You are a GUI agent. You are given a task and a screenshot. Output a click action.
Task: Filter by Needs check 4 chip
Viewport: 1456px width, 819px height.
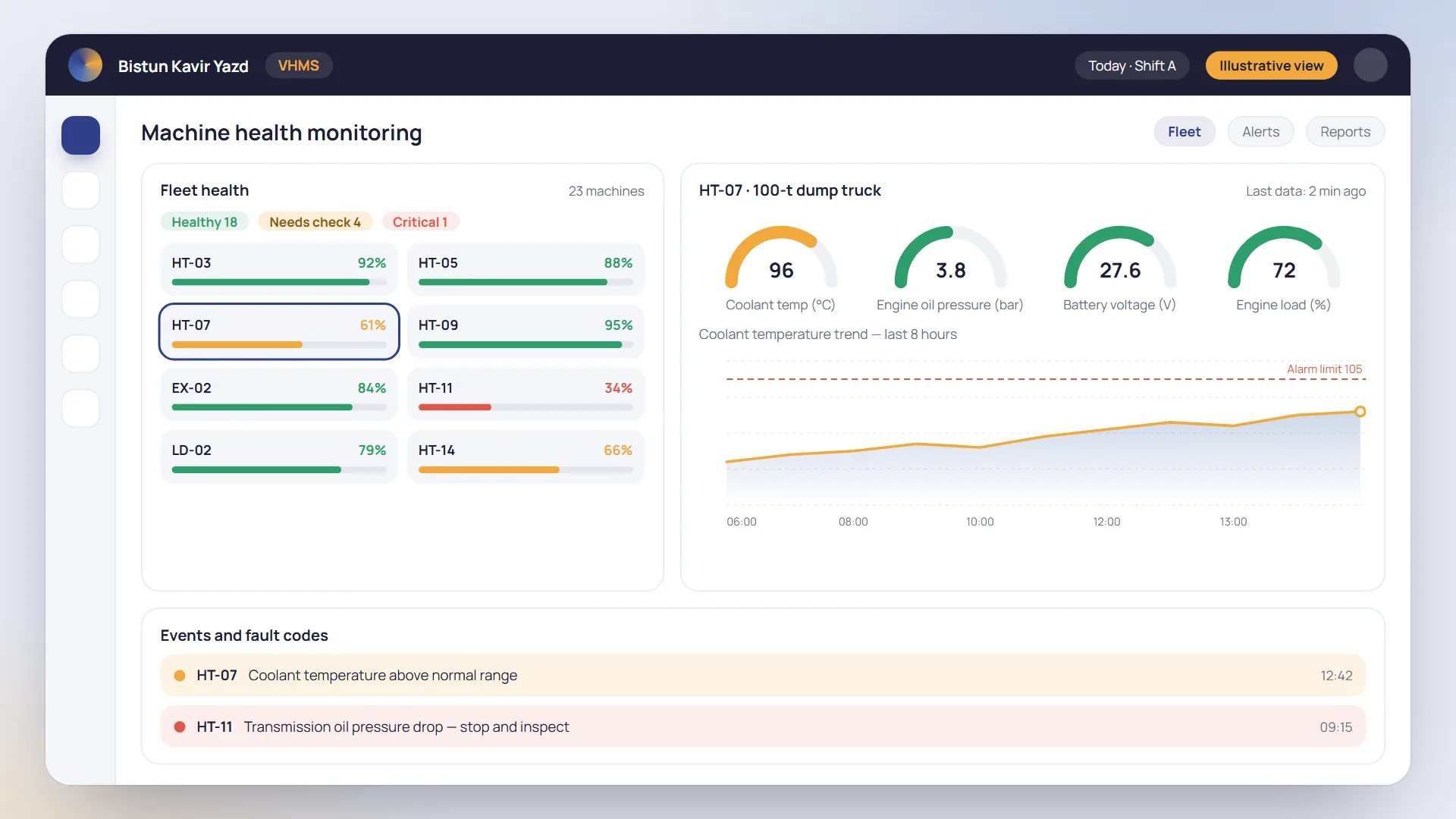coord(315,222)
